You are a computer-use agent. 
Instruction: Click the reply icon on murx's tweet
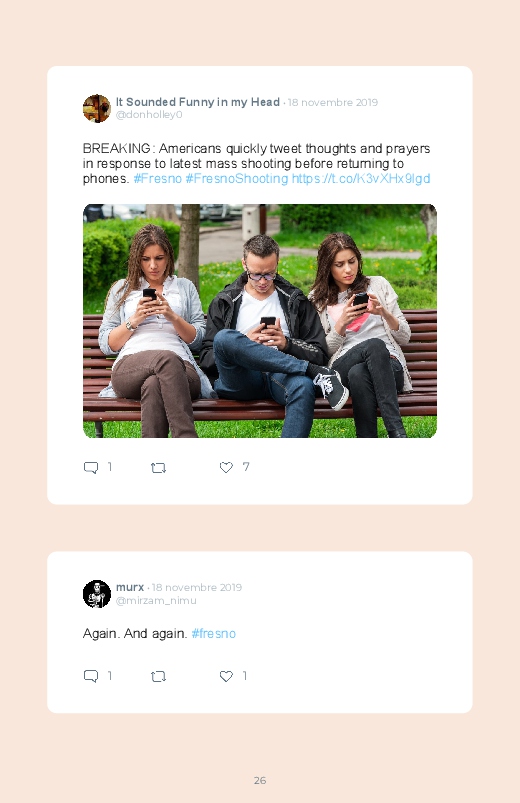coord(91,676)
